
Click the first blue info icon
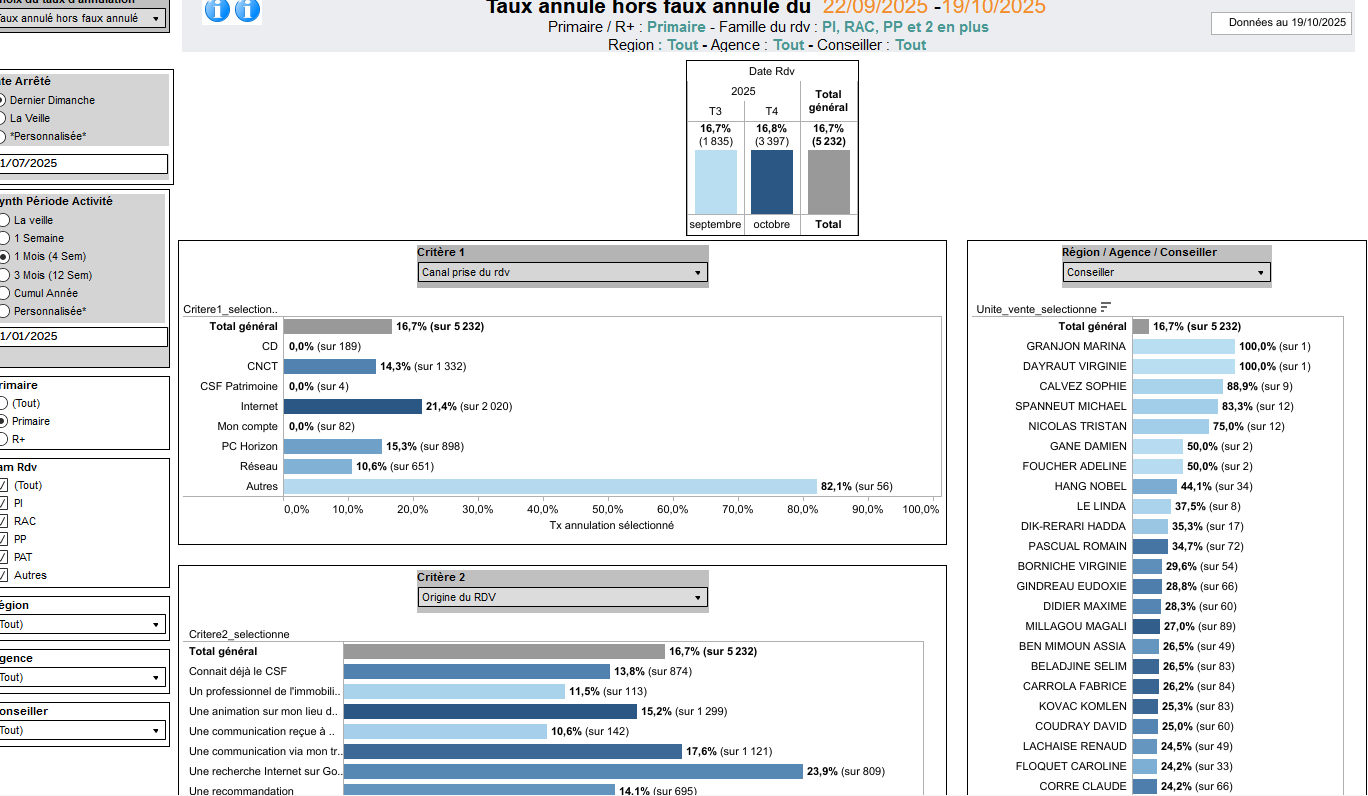[x=217, y=10]
